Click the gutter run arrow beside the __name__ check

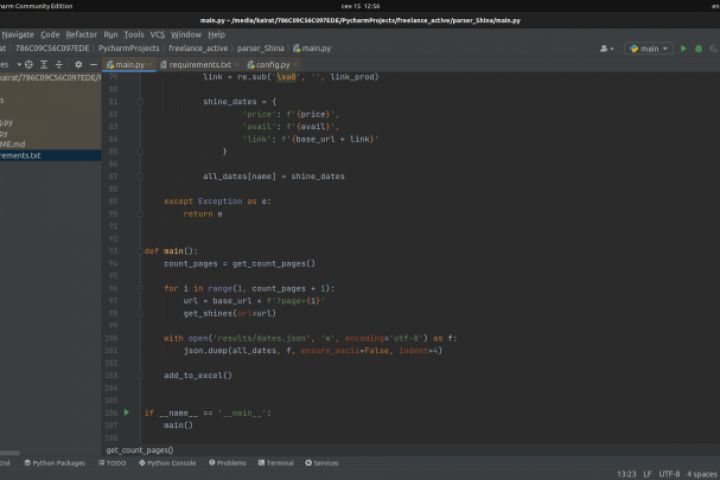126,412
